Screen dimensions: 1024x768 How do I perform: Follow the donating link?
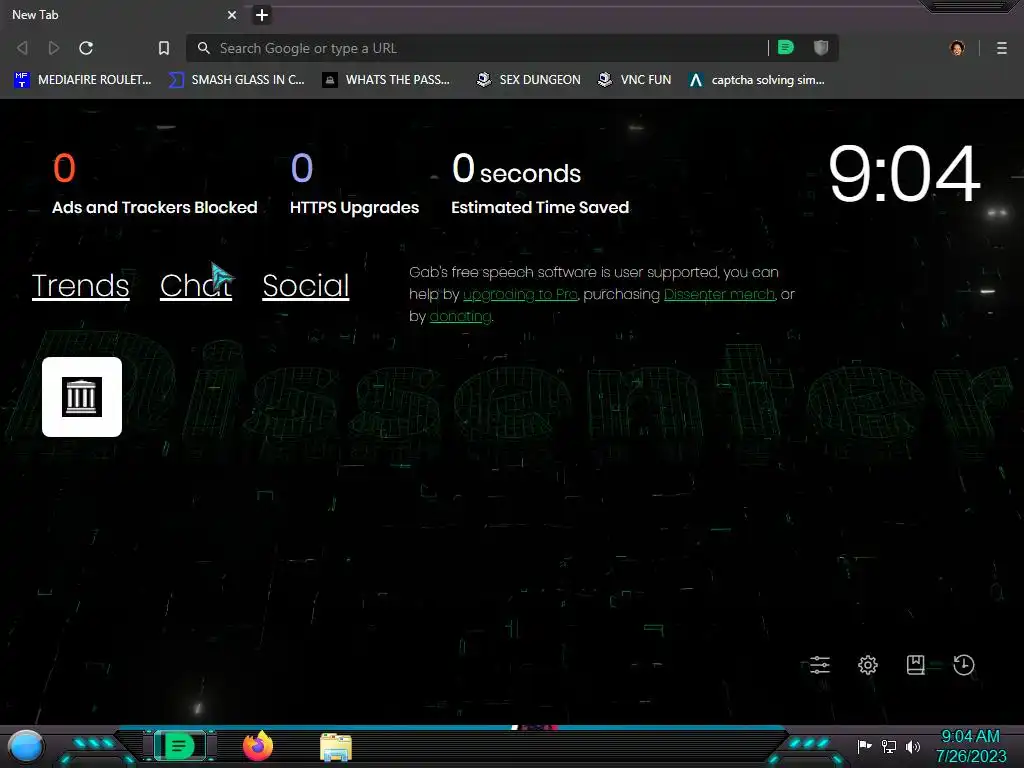click(x=460, y=317)
